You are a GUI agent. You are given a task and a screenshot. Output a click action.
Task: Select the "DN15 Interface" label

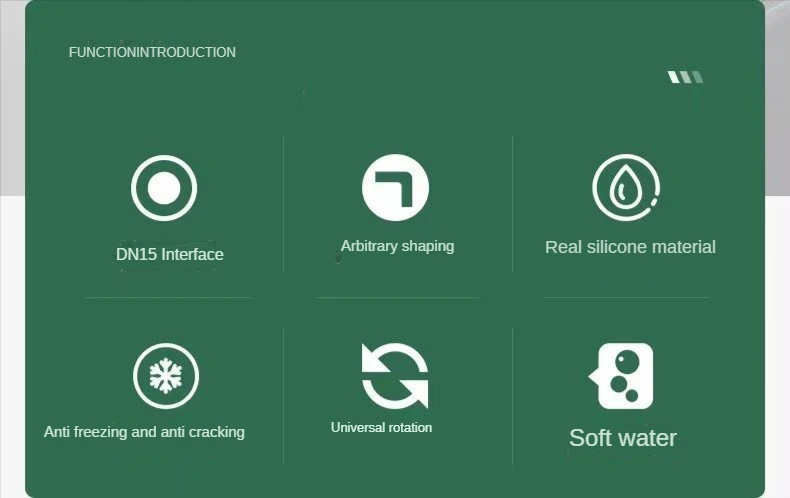tap(170, 255)
